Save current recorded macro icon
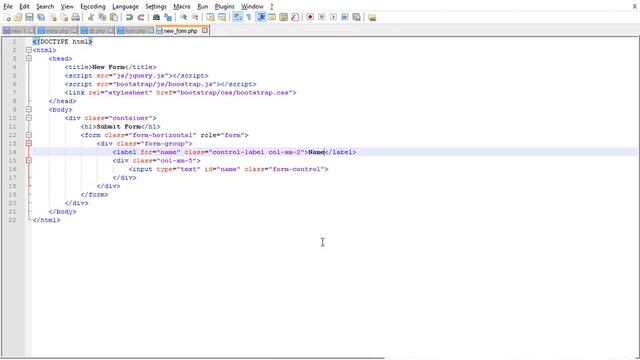This screenshot has width=640, height=360. [x=356, y=17]
